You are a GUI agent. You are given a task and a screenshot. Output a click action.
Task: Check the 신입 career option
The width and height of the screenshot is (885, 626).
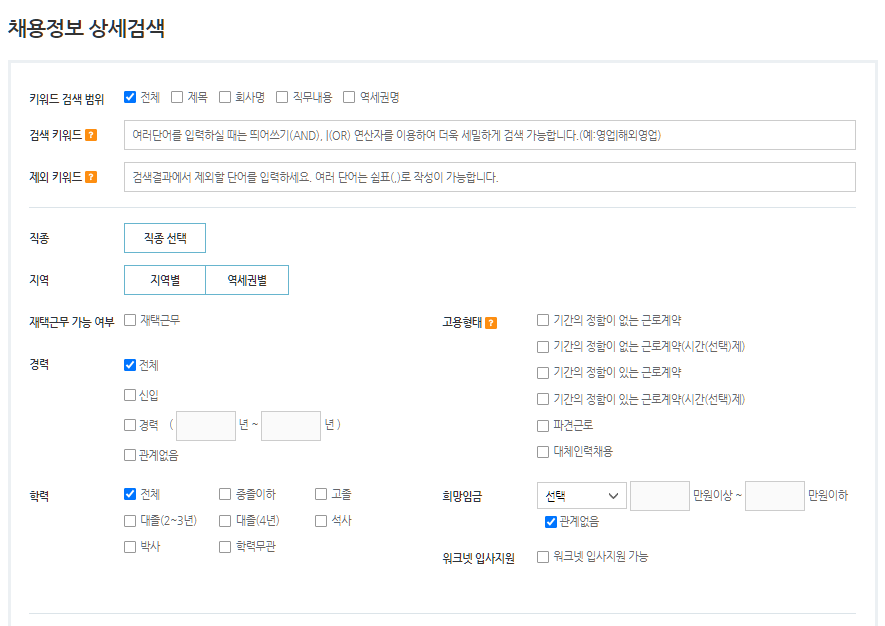[130, 395]
